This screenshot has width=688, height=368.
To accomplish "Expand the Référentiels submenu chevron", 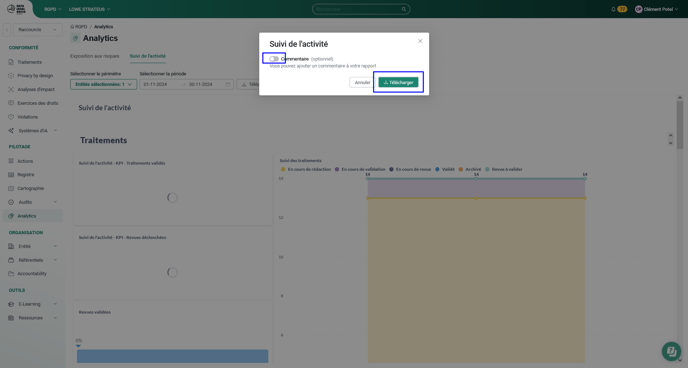I will click(55, 260).
